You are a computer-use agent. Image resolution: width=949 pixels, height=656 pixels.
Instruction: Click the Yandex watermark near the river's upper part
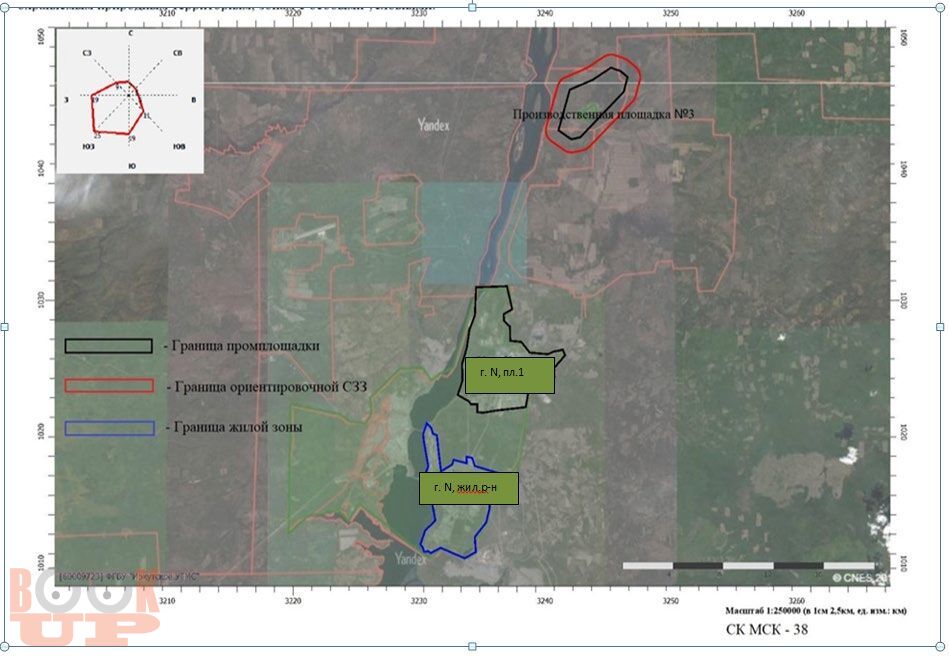[x=433, y=125]
